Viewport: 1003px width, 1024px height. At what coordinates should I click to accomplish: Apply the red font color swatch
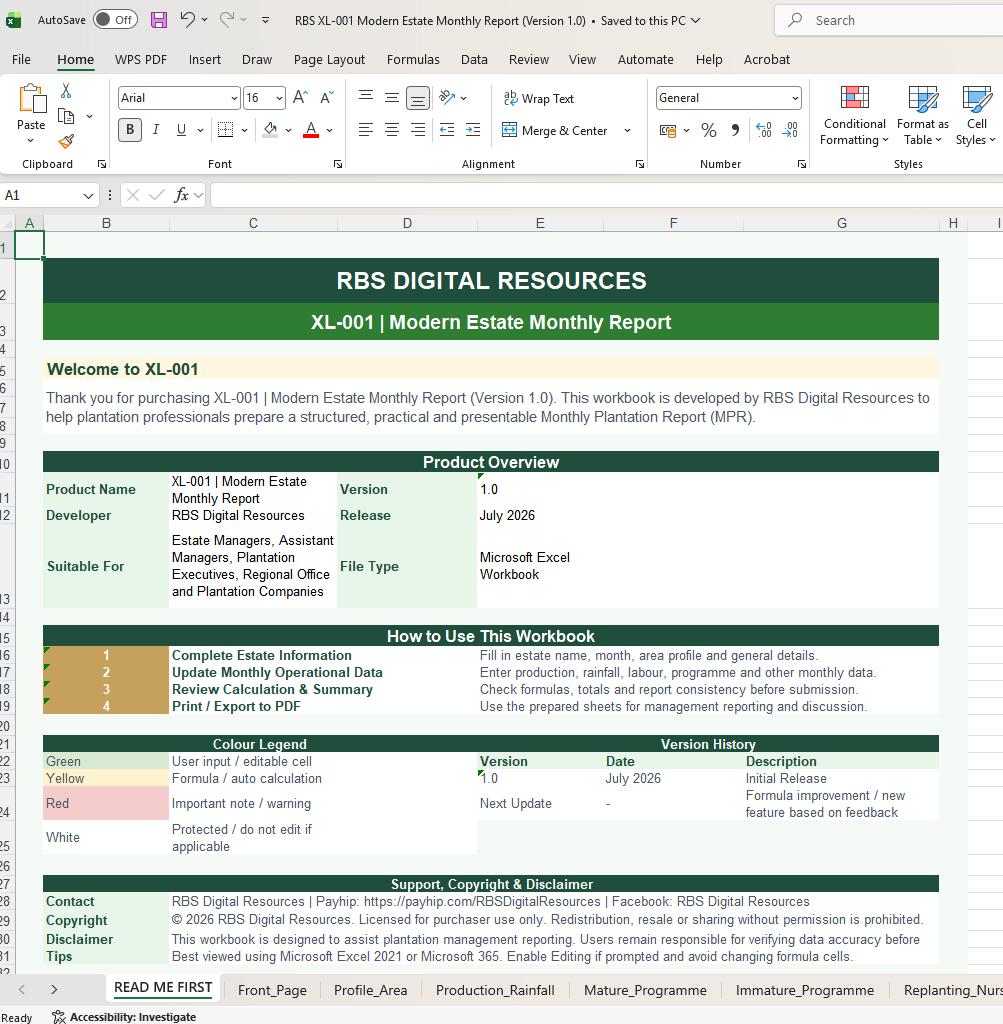pos(311,130)
